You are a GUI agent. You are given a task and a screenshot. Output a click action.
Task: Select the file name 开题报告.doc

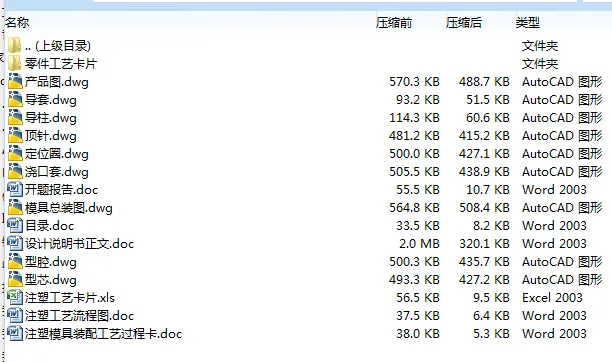(61, 189)
